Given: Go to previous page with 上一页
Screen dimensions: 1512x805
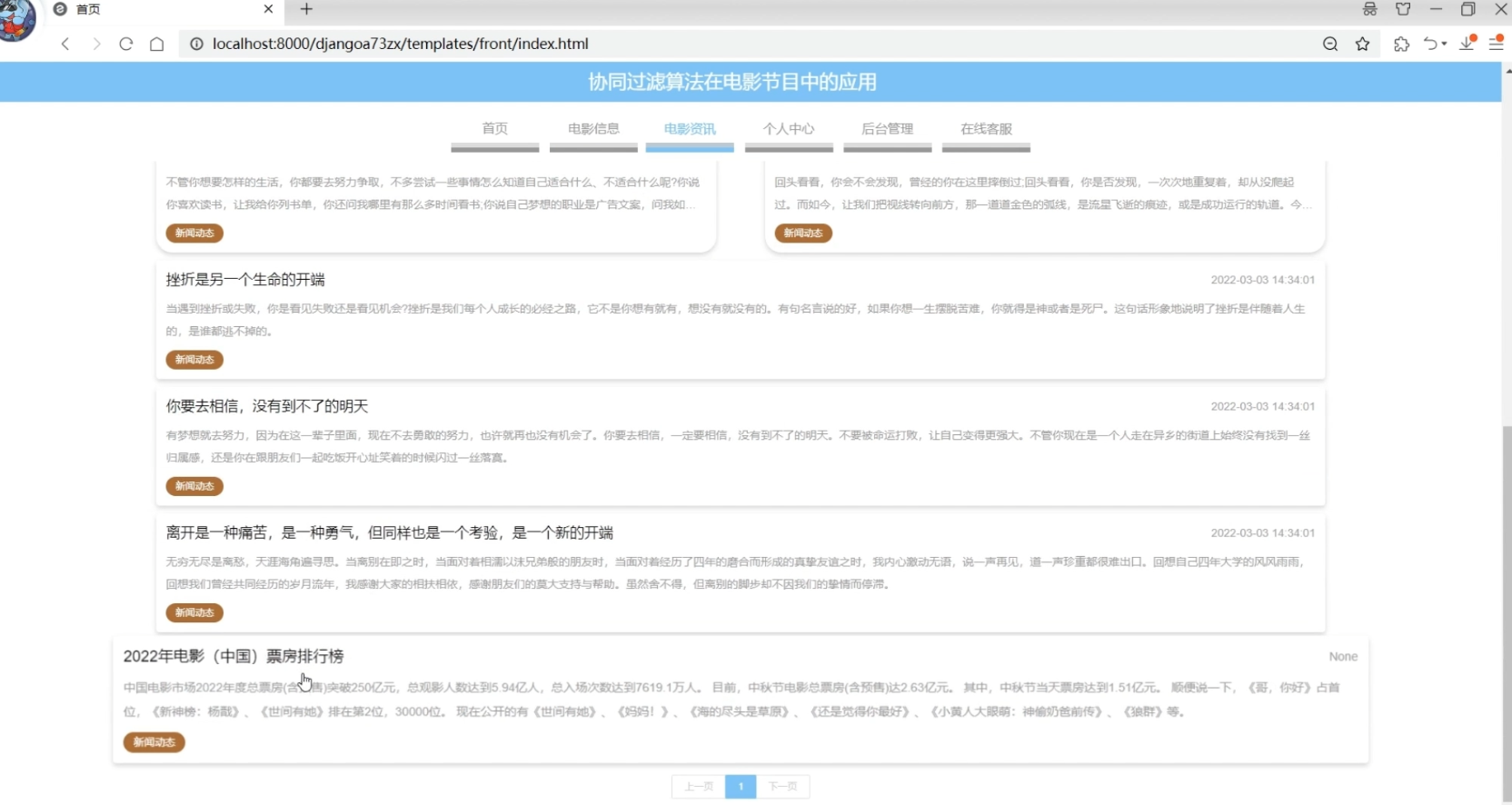Looking at the screenshot, I should pyautogui.click(x=699, y=786).
